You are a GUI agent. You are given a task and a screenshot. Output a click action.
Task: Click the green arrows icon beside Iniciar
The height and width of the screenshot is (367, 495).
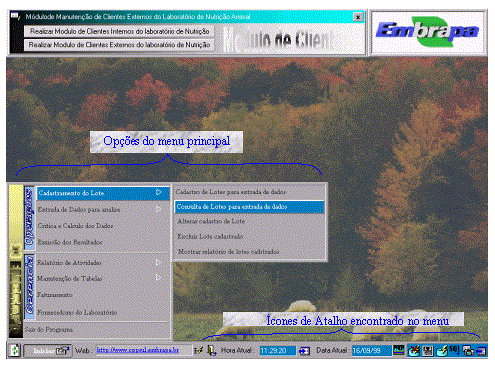pyautogui.click(x=15, y=350)
